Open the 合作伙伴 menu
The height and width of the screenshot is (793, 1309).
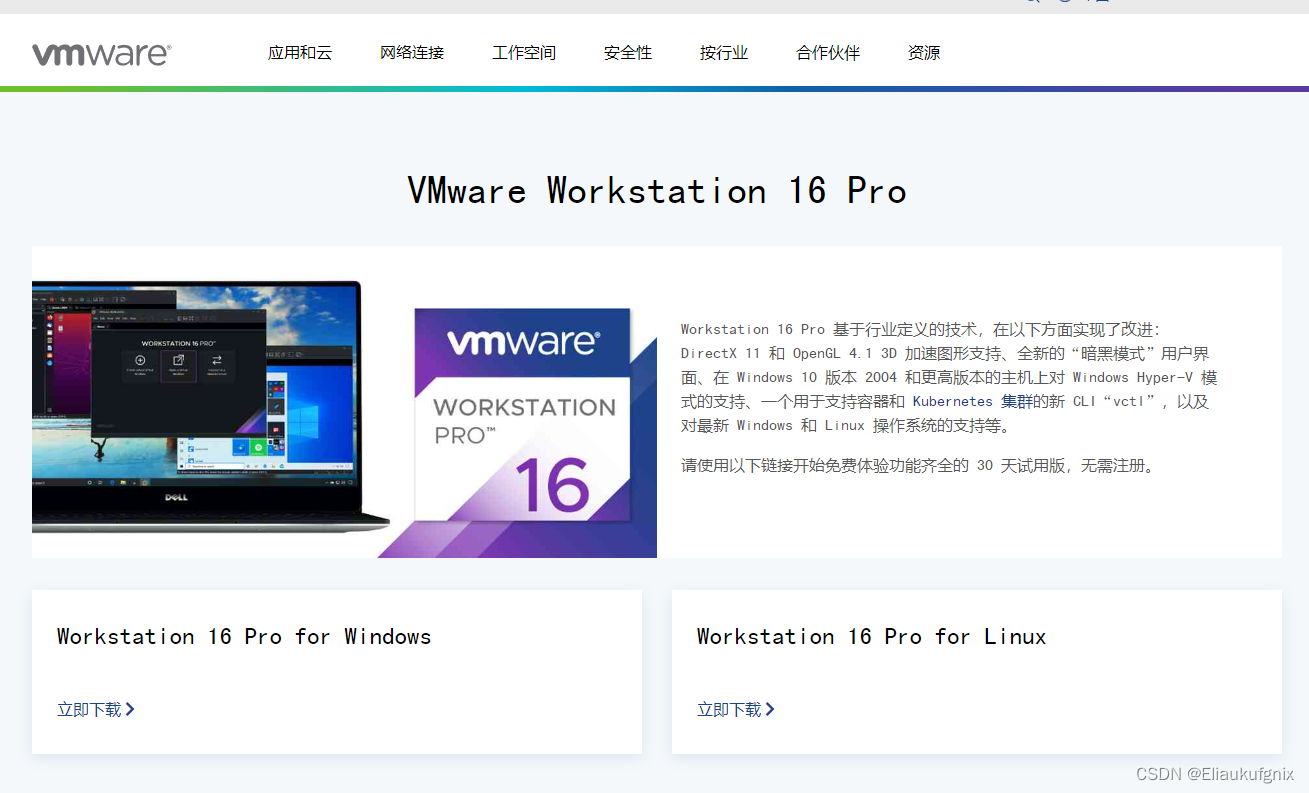point(828,53)
